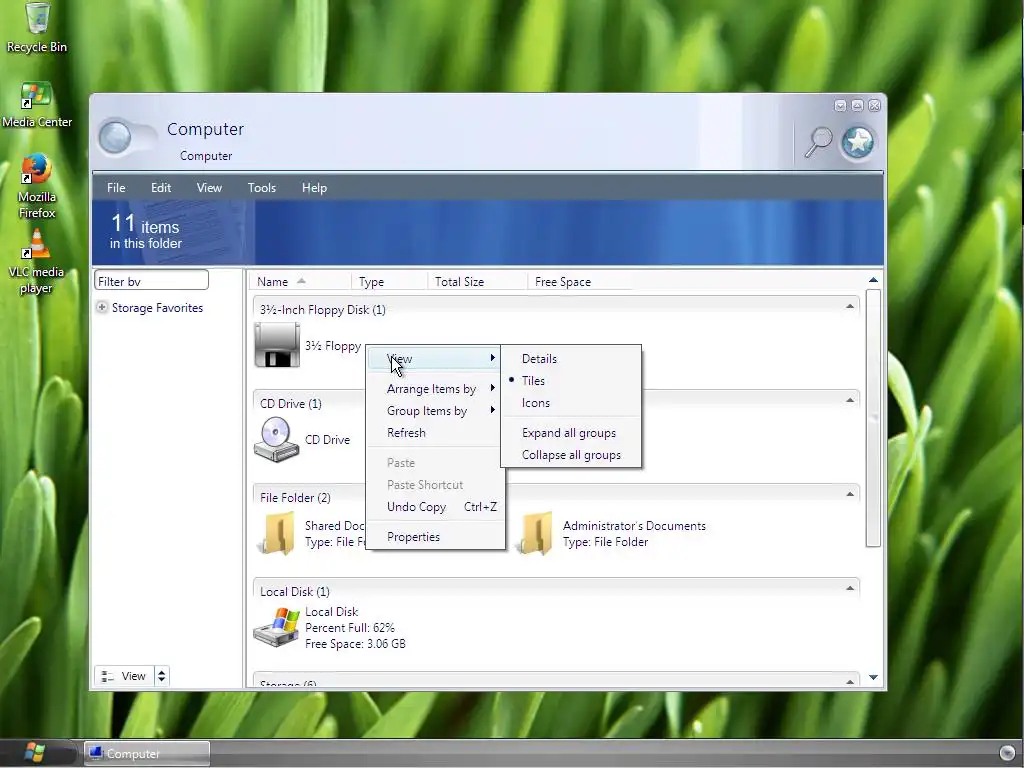
Task: Click the Storage Favorites label
Action: [x=157, y=308]
